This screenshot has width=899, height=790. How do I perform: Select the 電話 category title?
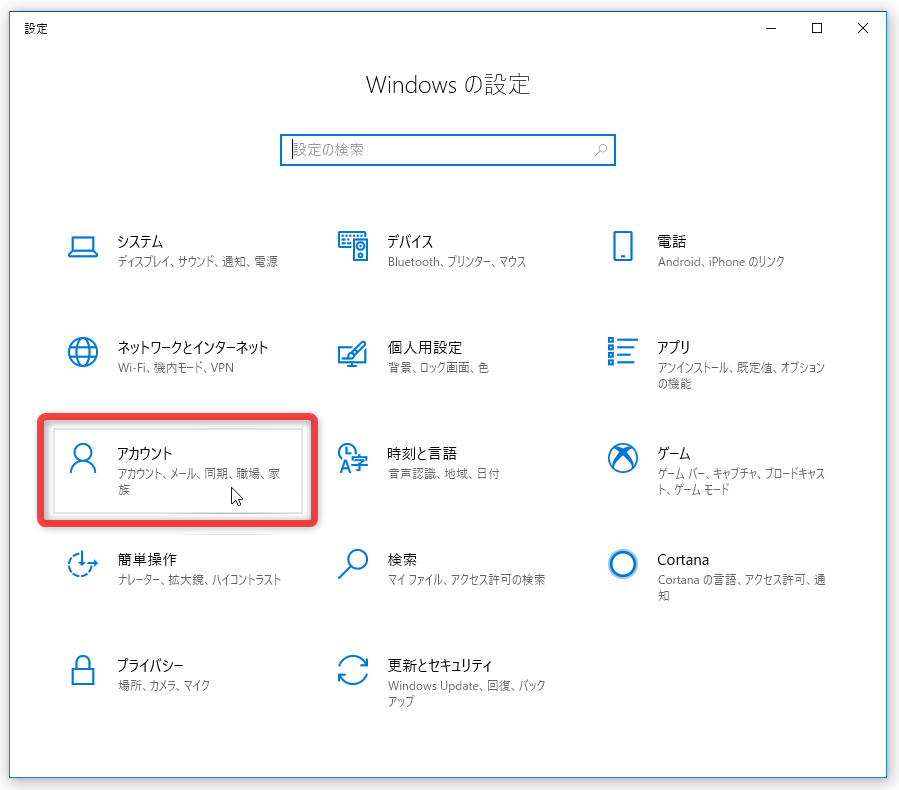click(x=671, y=241)
